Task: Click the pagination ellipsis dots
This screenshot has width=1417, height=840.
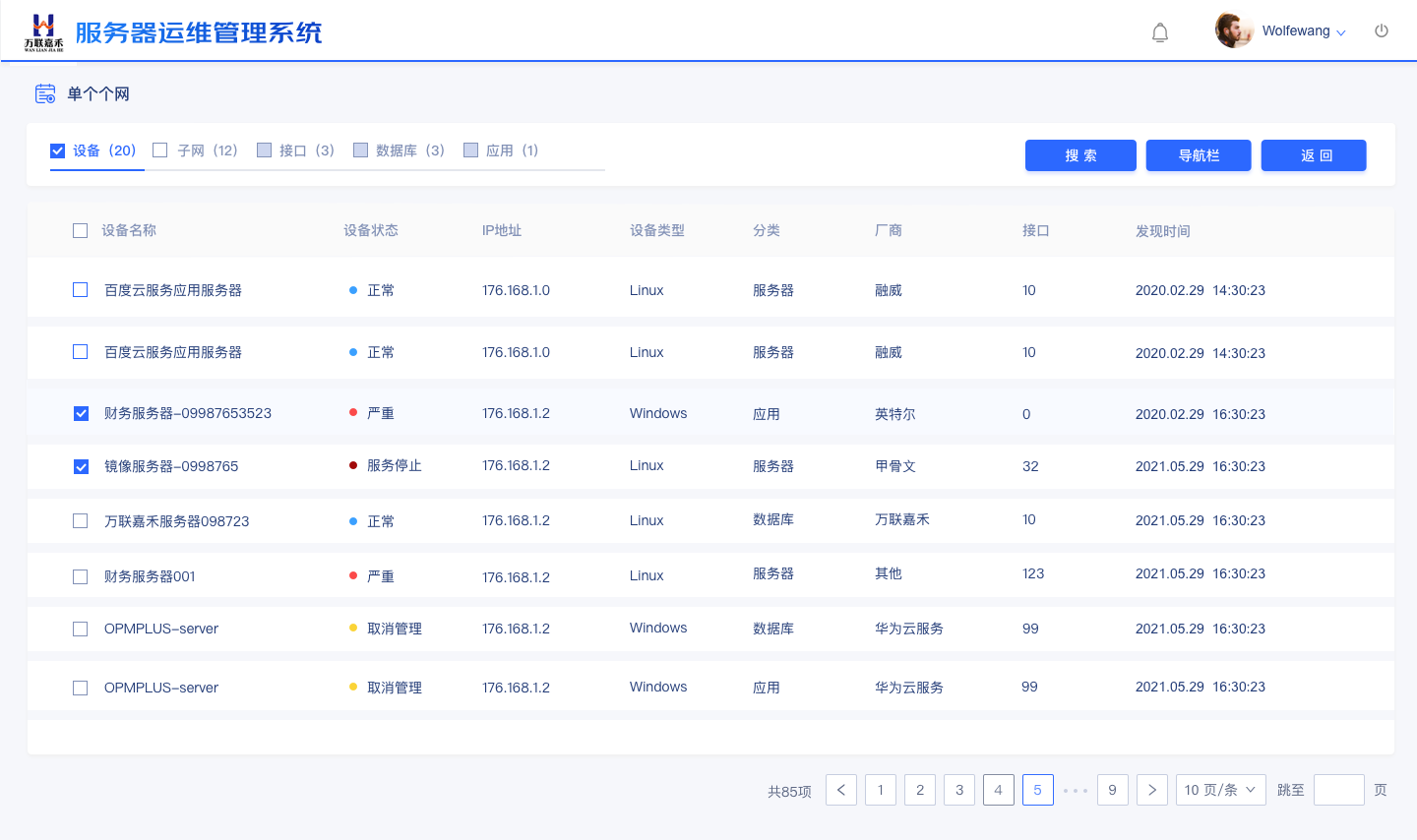Action: (x=1076, y=791)
